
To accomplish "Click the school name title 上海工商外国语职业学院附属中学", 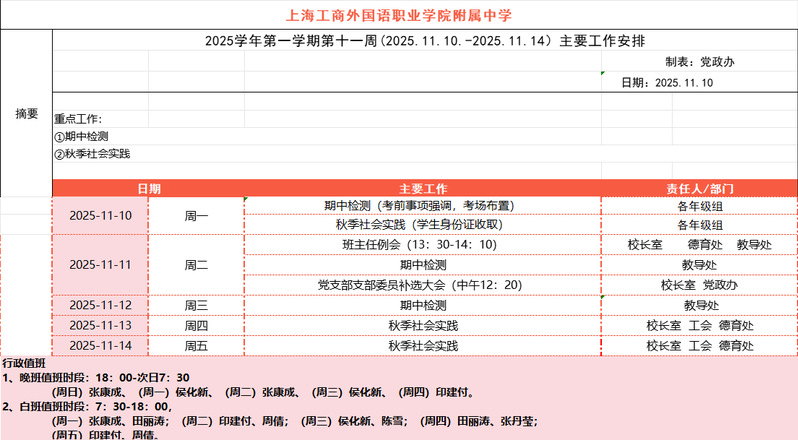I will click(399, 15).
